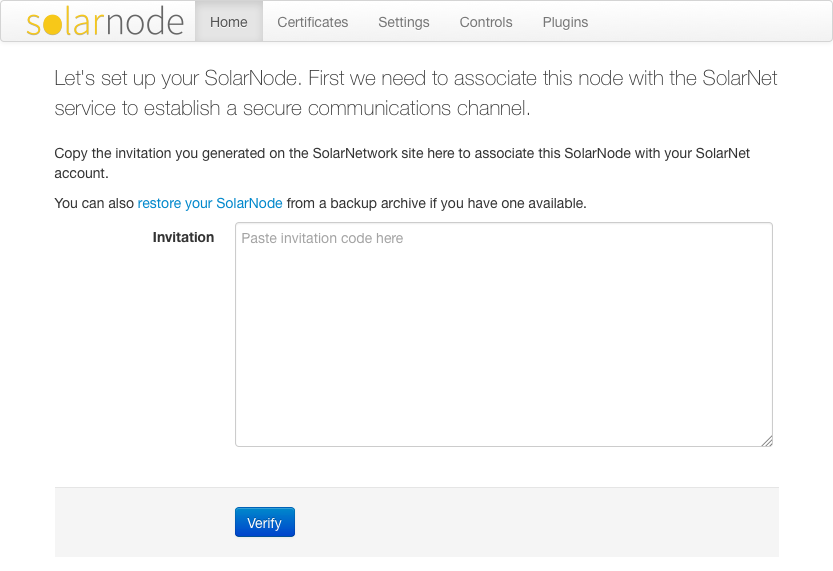Go to the Settings tab

click(404, 22)
